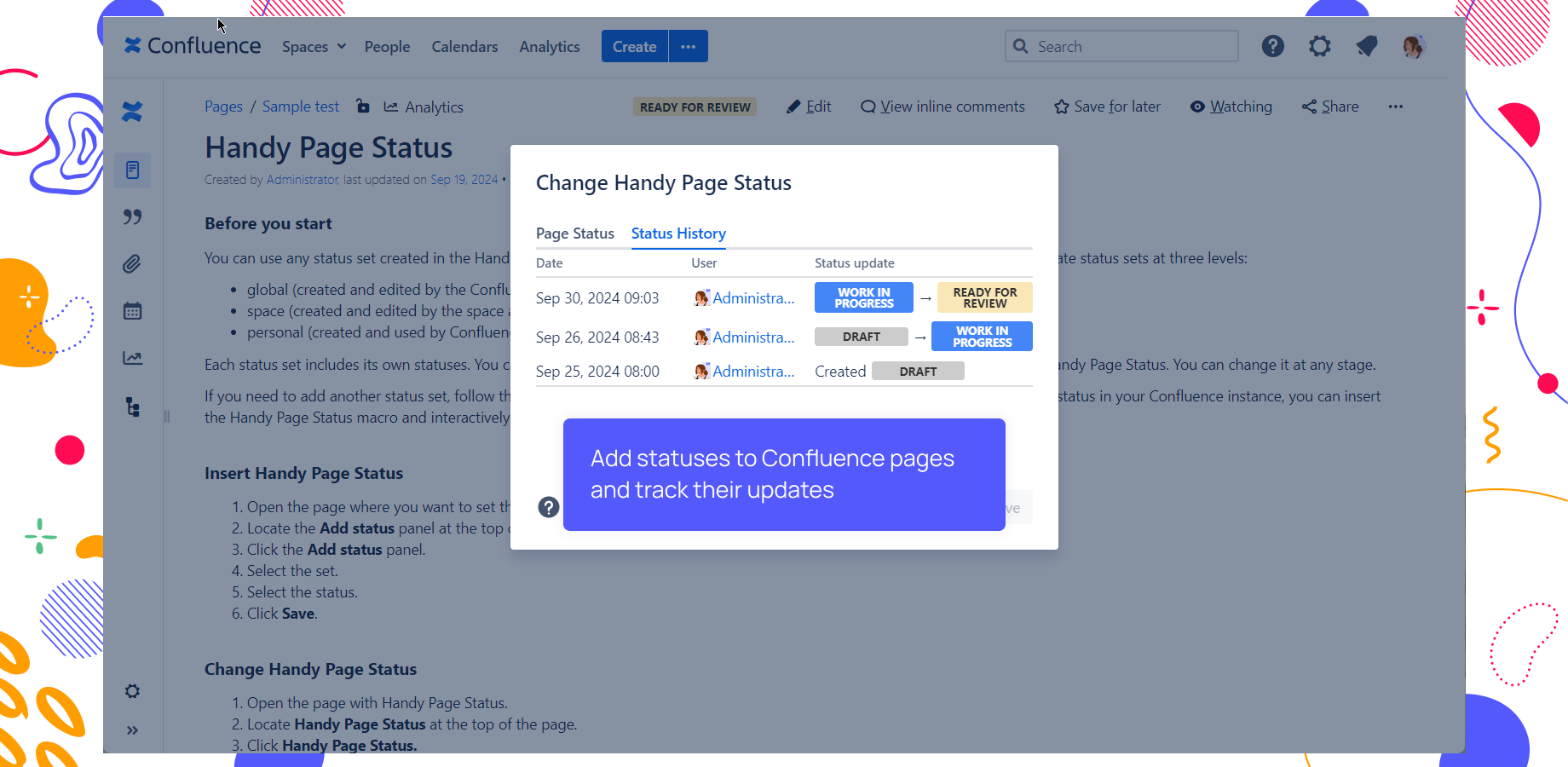1568x767 pixels.
Task: Open space settings gear in sidebar
Action: [x=132, y=691]
